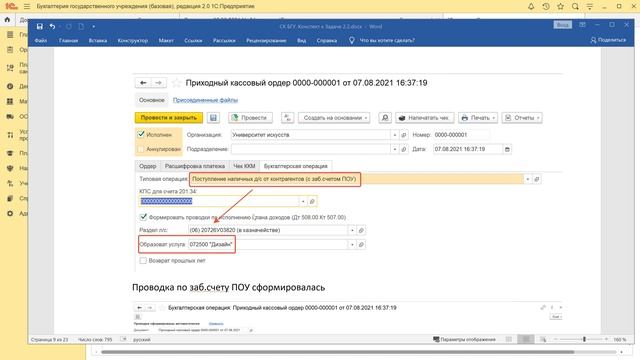The height and width of the screenshot is (360, 640).
Task: Toggle the Аннулирован checkbox
Action: point(141,149)
